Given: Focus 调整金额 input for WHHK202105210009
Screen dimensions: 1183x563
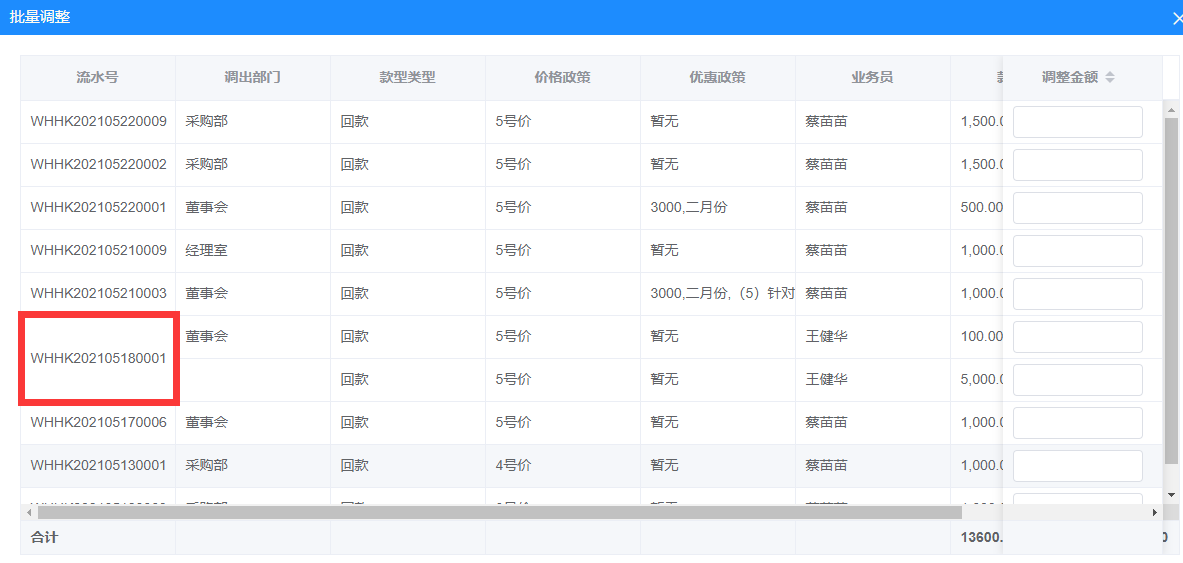Looking at the screenshot, I should tap(1077, 251).
